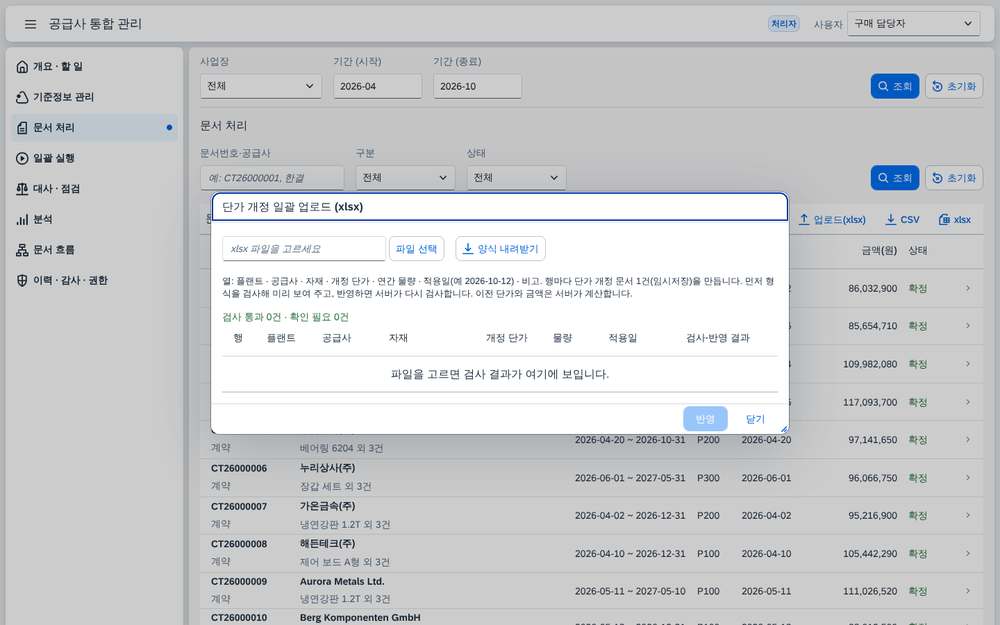The width and height of the screenshot is (1000, 625).
Task: Open 이력 · 감사 · 권한 in sidebar
Action: click(x=94, y=281)
